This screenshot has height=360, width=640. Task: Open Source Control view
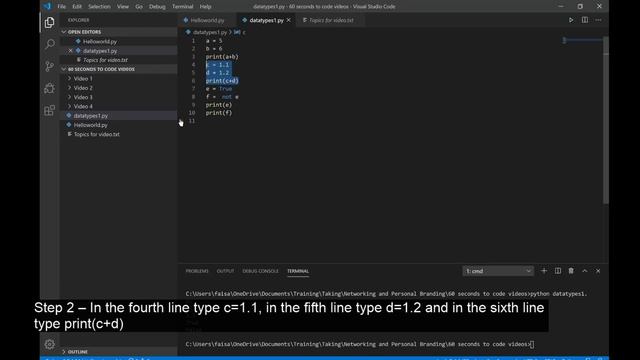click(49, 66)
